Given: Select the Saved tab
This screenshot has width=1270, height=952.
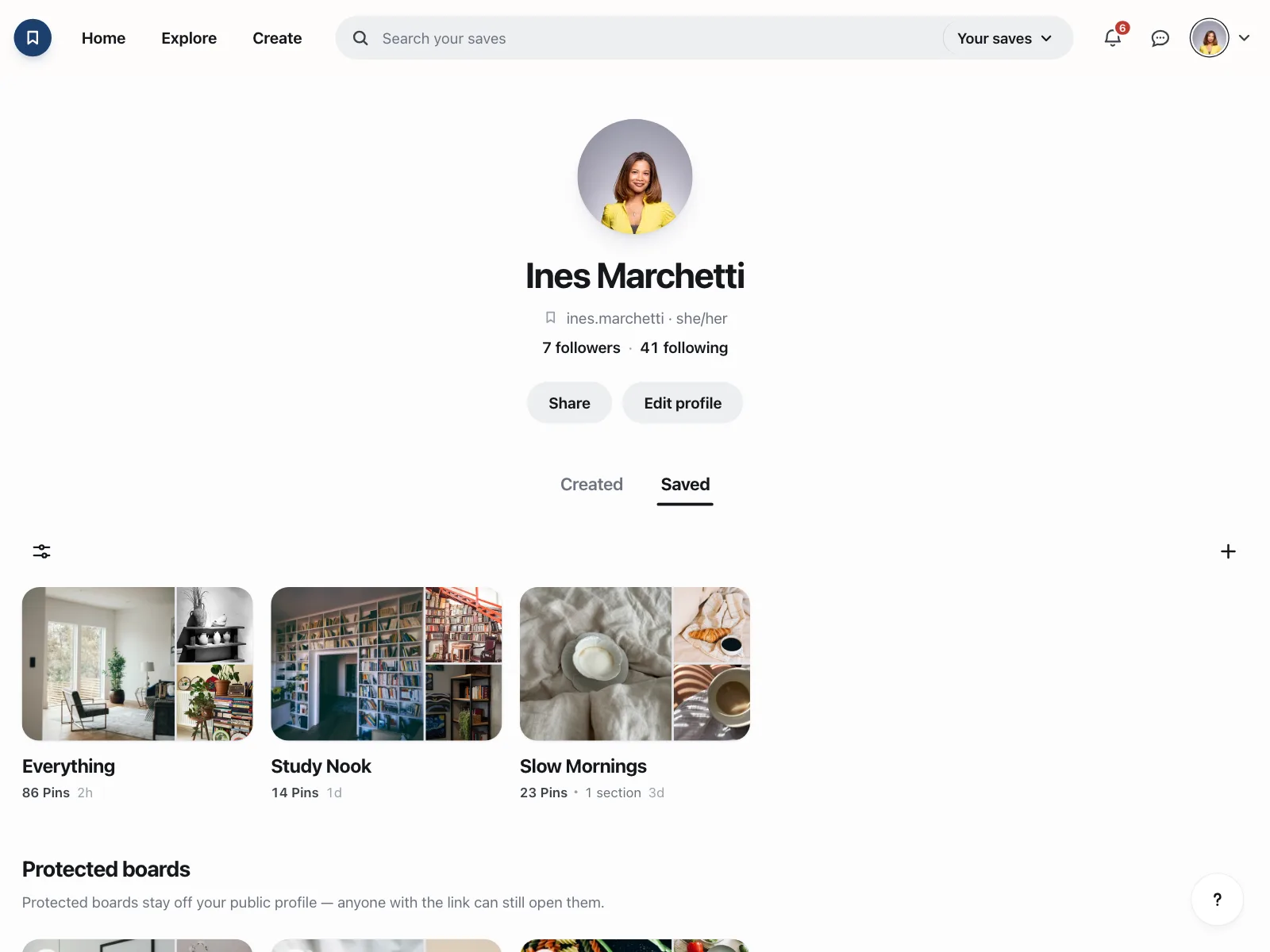Looking at the screenshot, I should pos(685,484).
